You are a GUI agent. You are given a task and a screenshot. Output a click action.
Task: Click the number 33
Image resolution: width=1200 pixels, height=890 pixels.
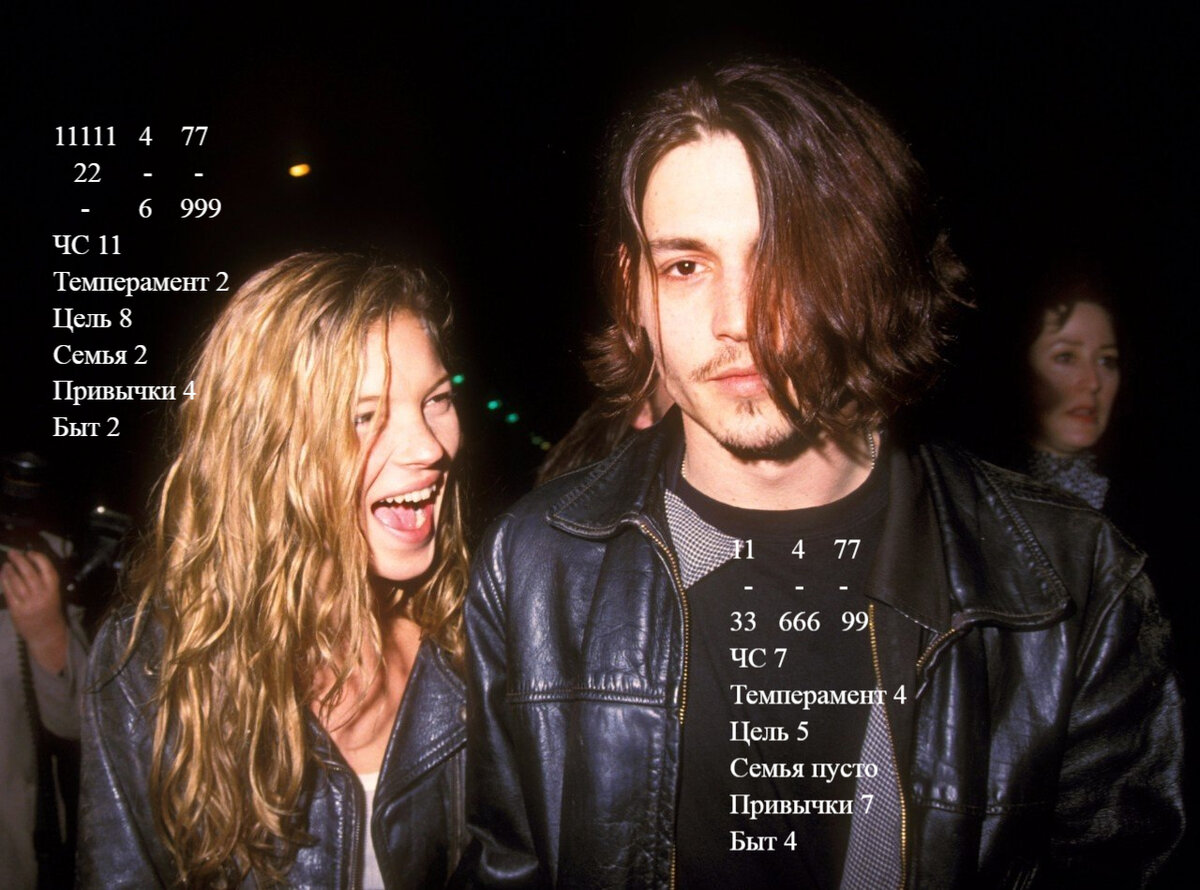(743, 622)
